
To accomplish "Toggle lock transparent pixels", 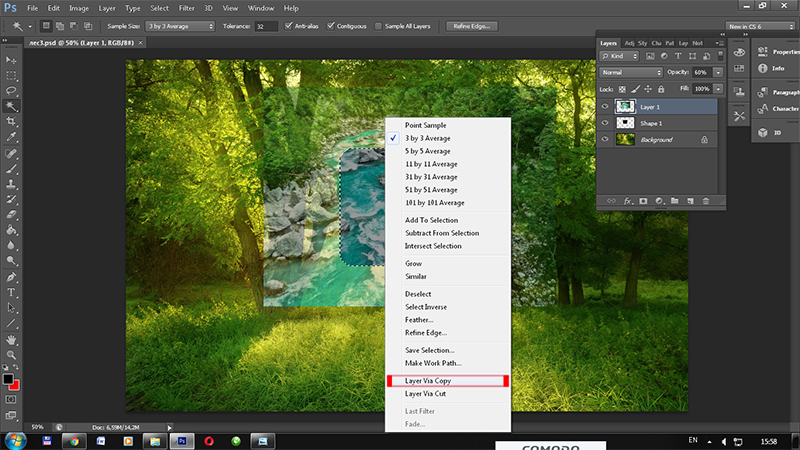I will (622, 89).
